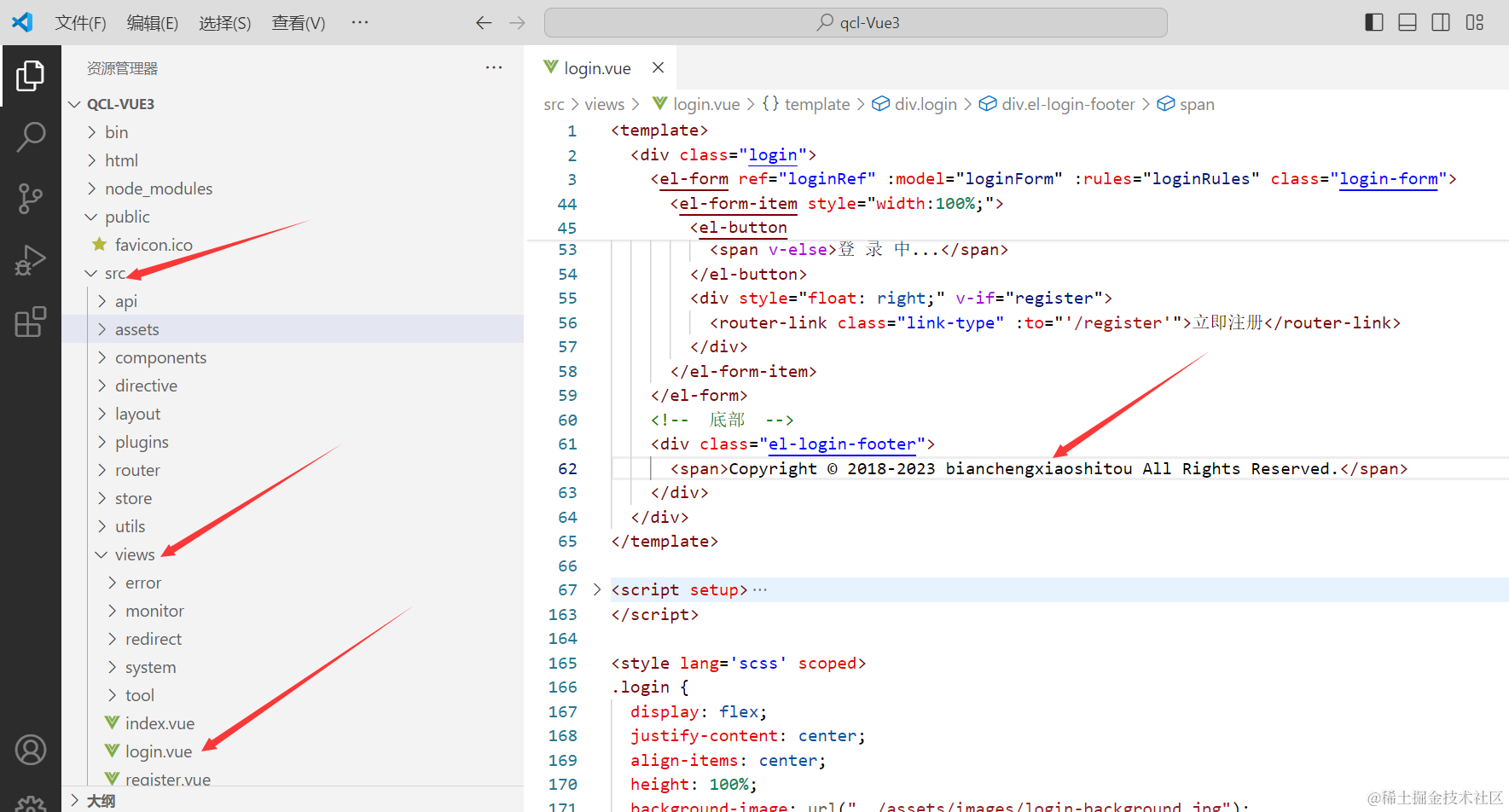Open the Search view icon
1509x812 pixels.
(x=31, y=136)
